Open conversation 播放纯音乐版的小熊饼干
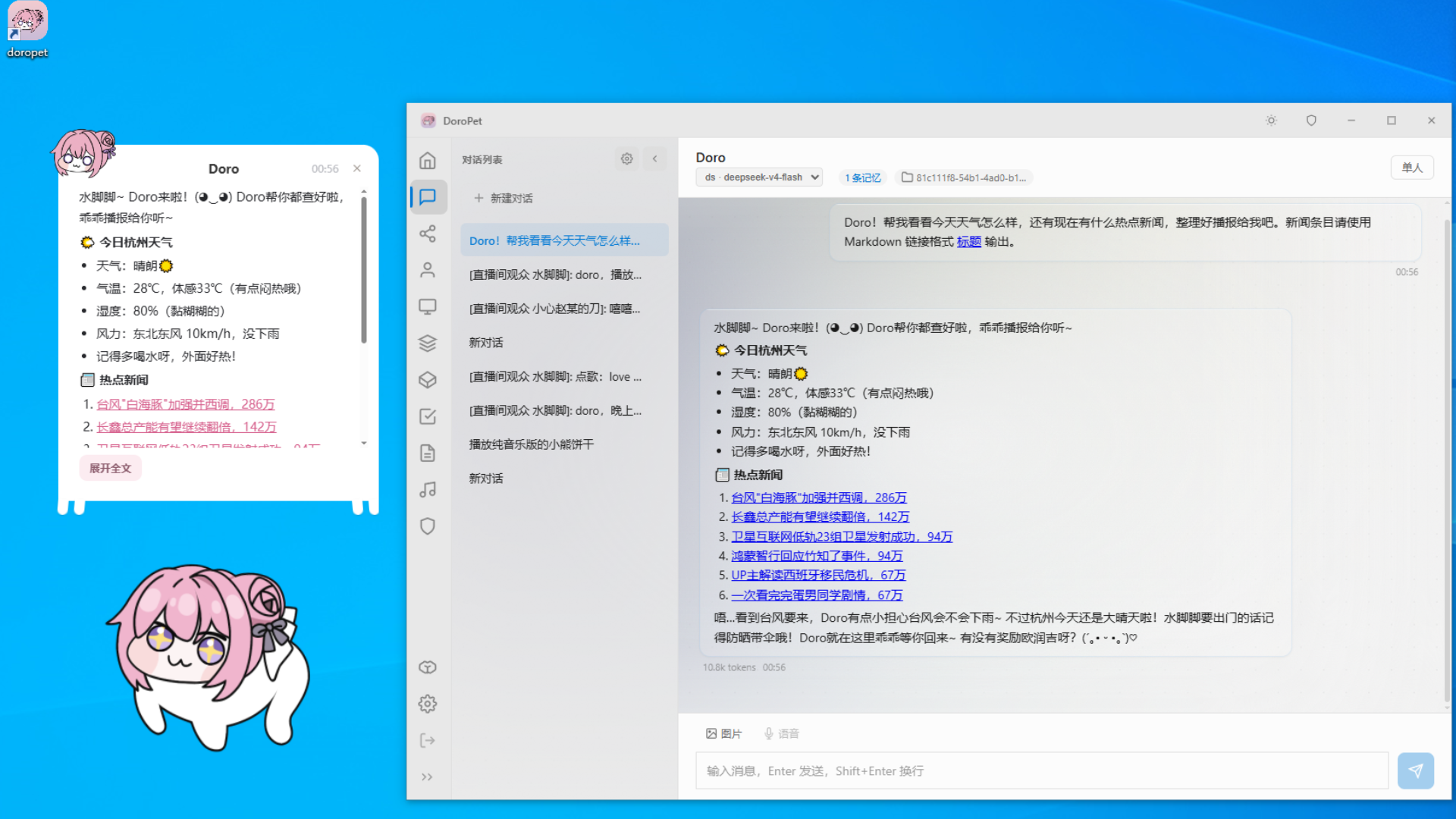This screenshot has width=1456, height=819. (564, 444)
